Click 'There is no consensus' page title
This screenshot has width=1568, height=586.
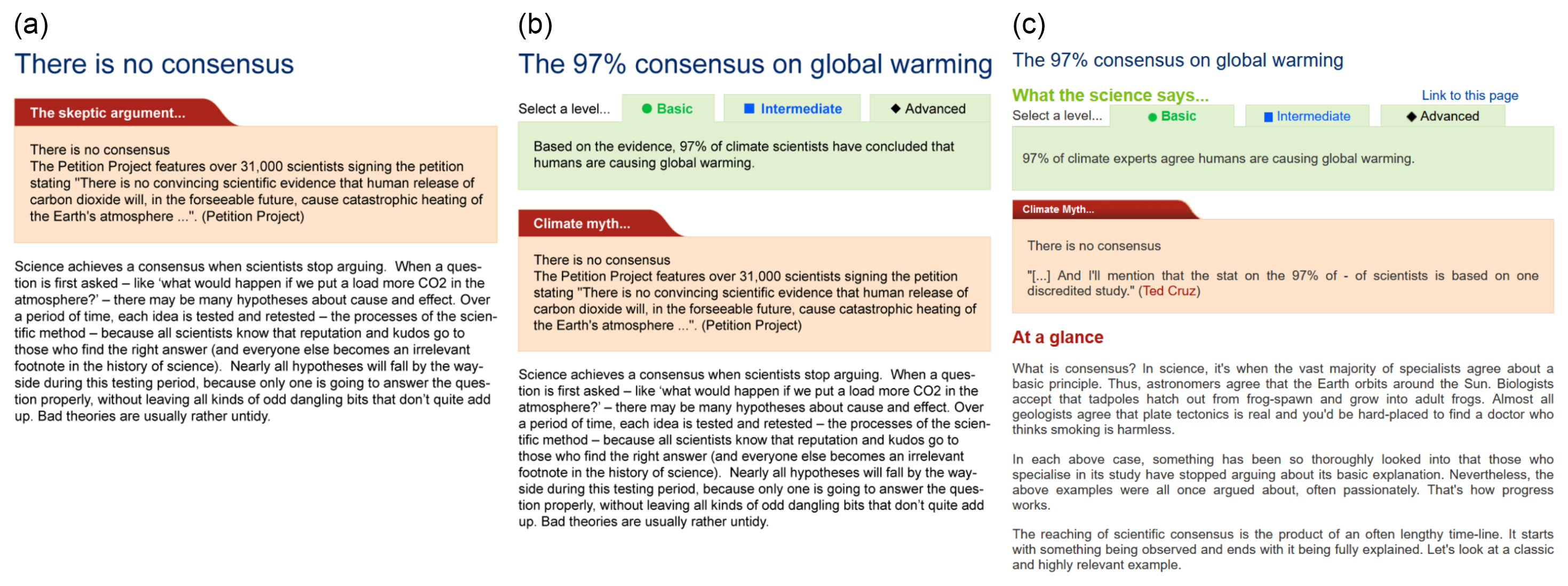[x=154, y=65]
